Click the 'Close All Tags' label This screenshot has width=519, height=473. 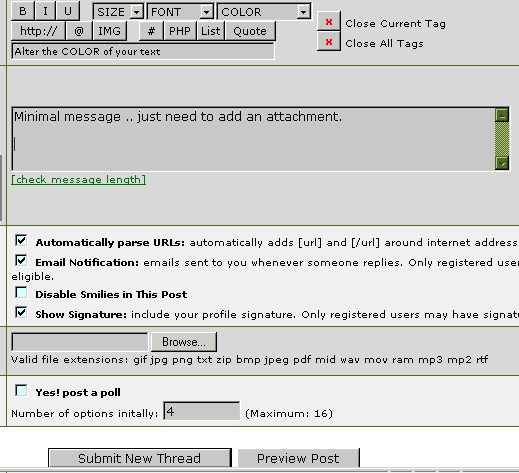384,44
